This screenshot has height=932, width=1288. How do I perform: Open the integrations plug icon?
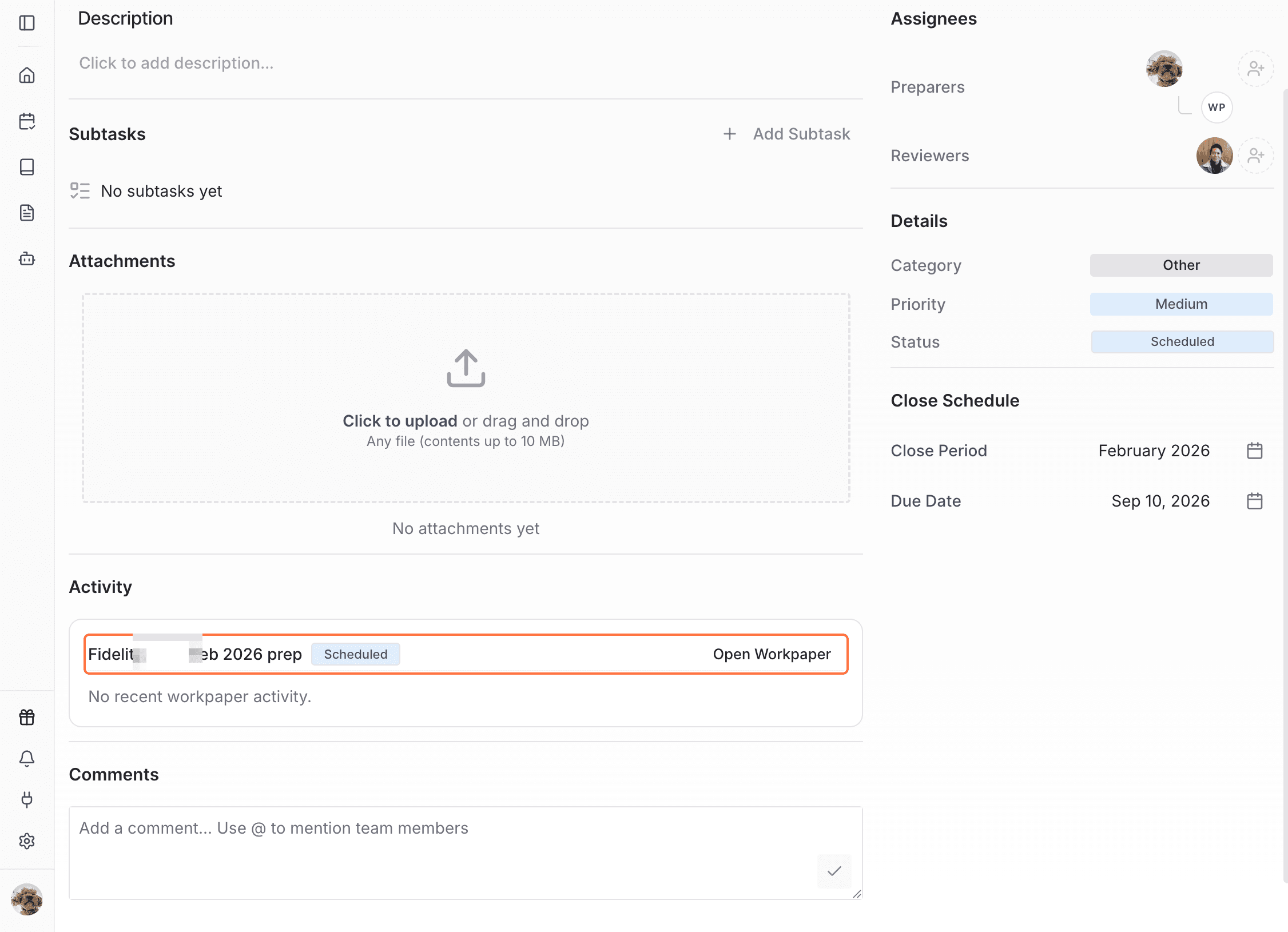pos(27,799)
